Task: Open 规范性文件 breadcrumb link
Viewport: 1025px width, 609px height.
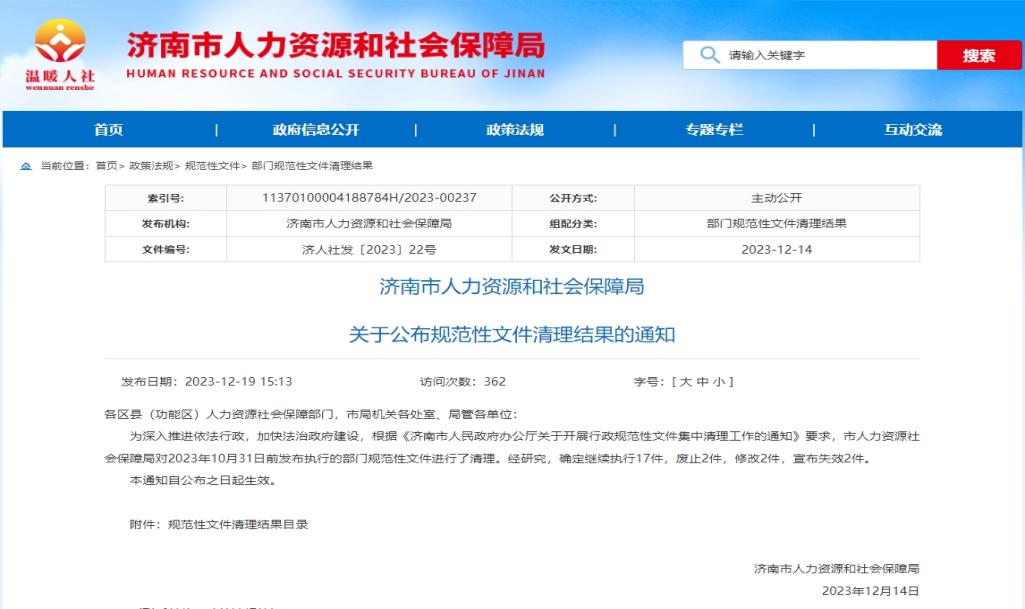Action: point(212,166)
